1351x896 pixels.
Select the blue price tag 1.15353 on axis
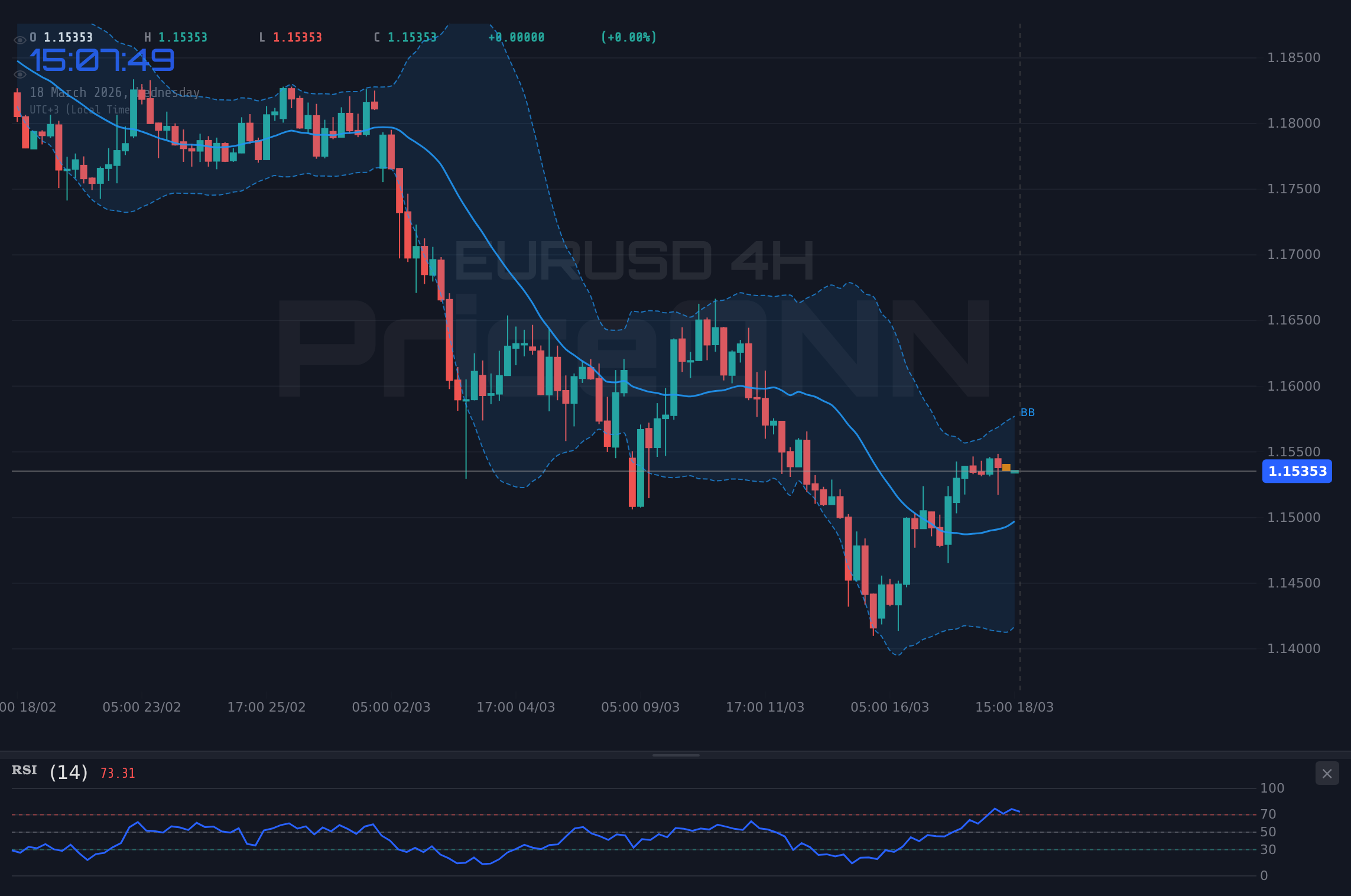tap(1297, 471)
